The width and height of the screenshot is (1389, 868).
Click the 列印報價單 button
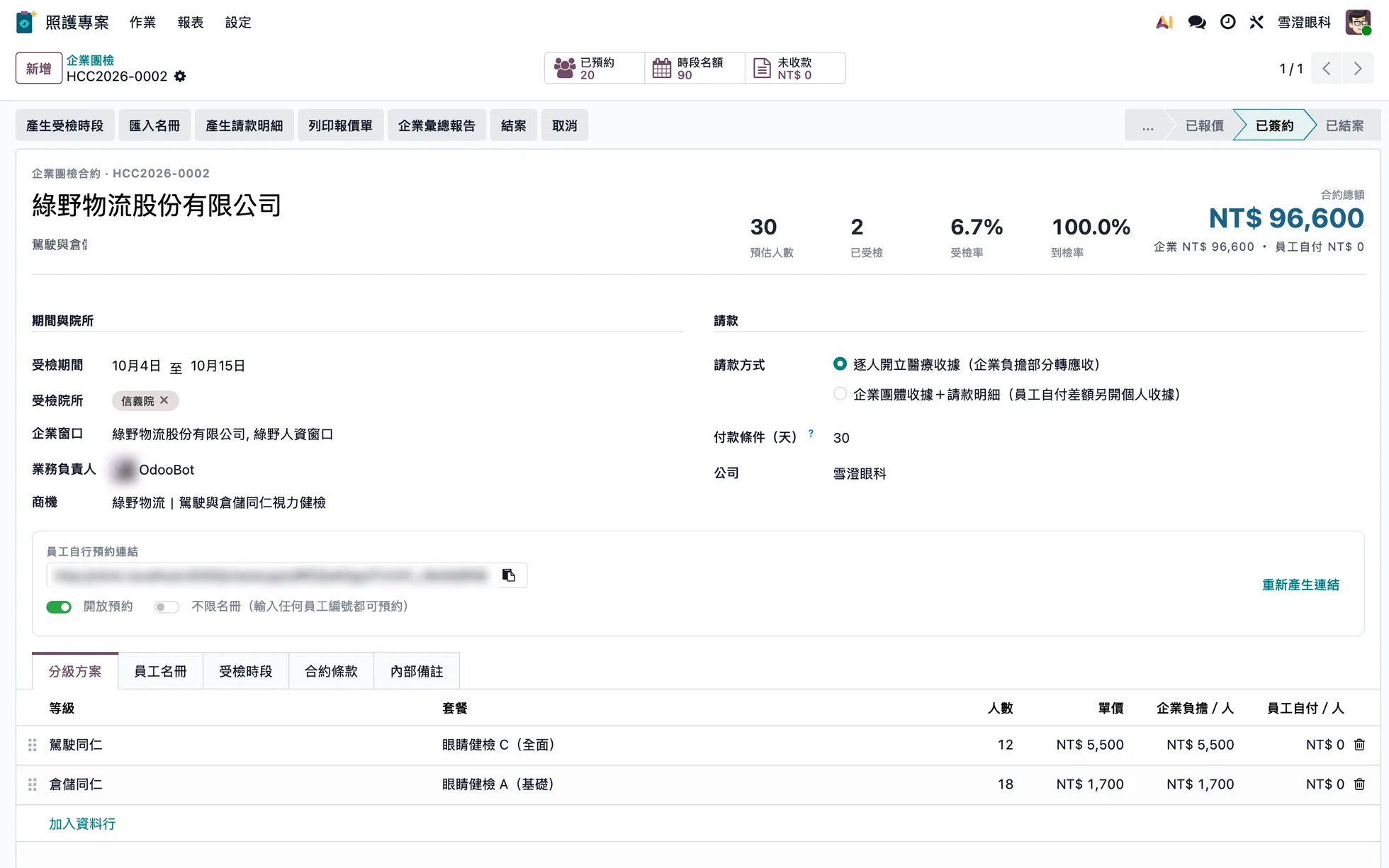point(340,125)
